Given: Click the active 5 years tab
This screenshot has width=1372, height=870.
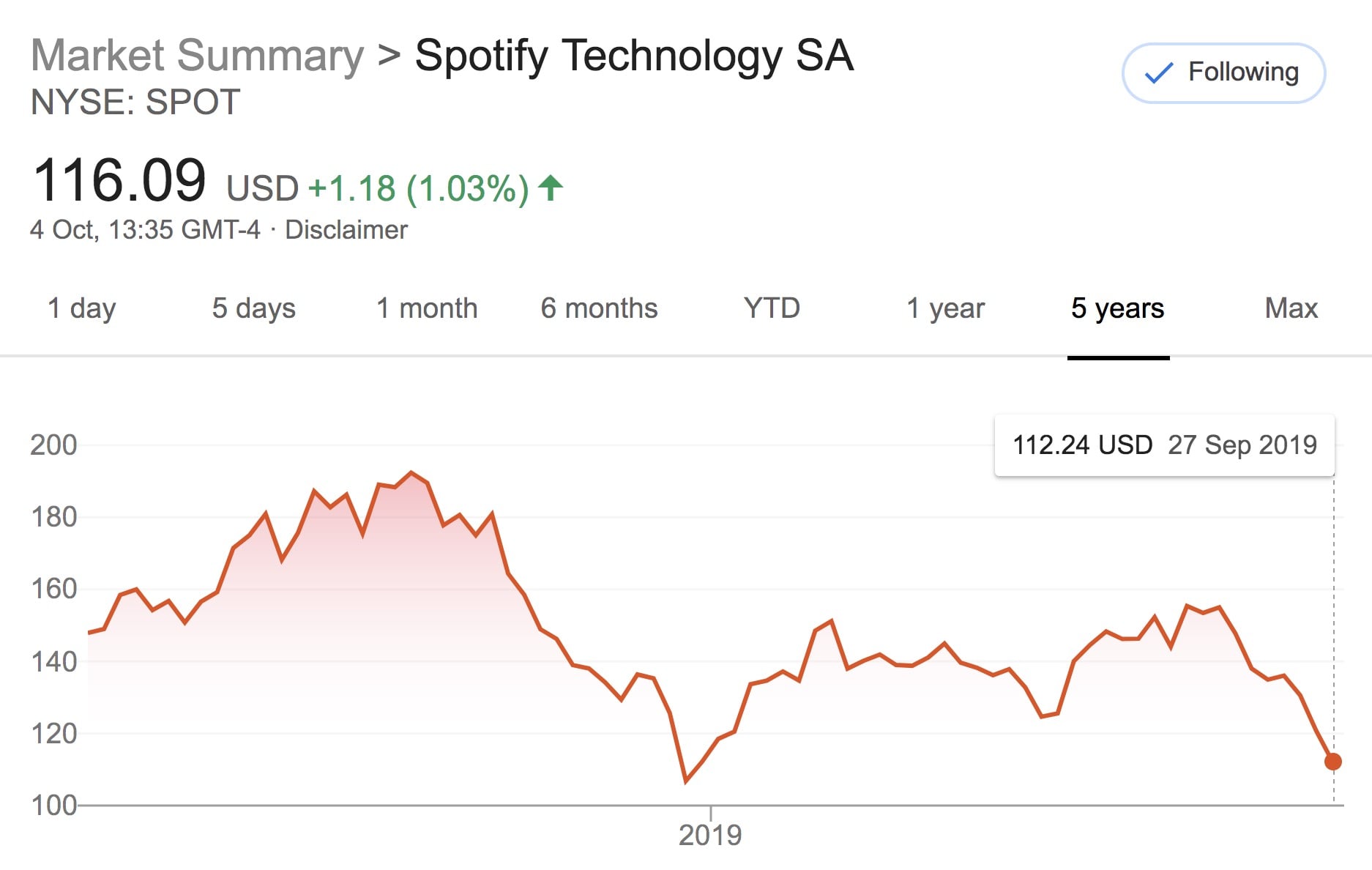Looking at the screenshot, I should [x=1117, y=308].
